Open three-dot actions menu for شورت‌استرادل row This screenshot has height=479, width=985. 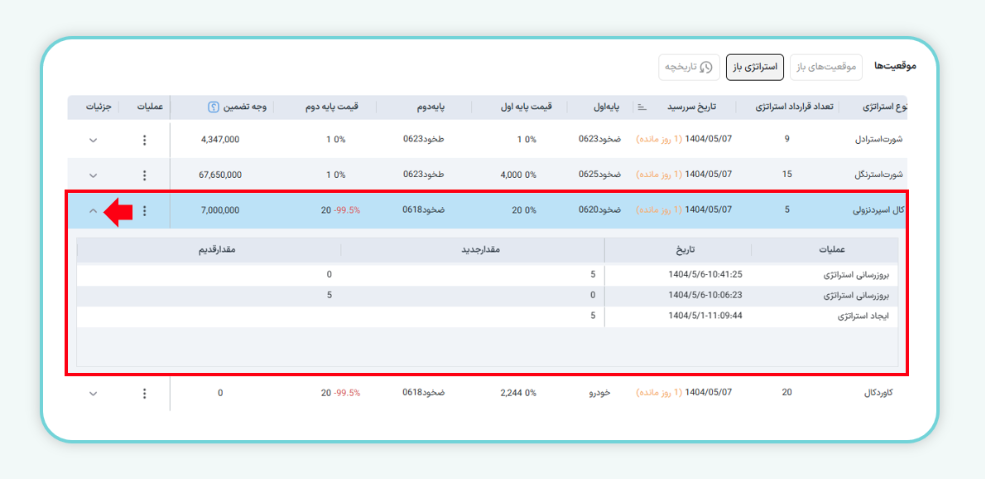(145, 140)
